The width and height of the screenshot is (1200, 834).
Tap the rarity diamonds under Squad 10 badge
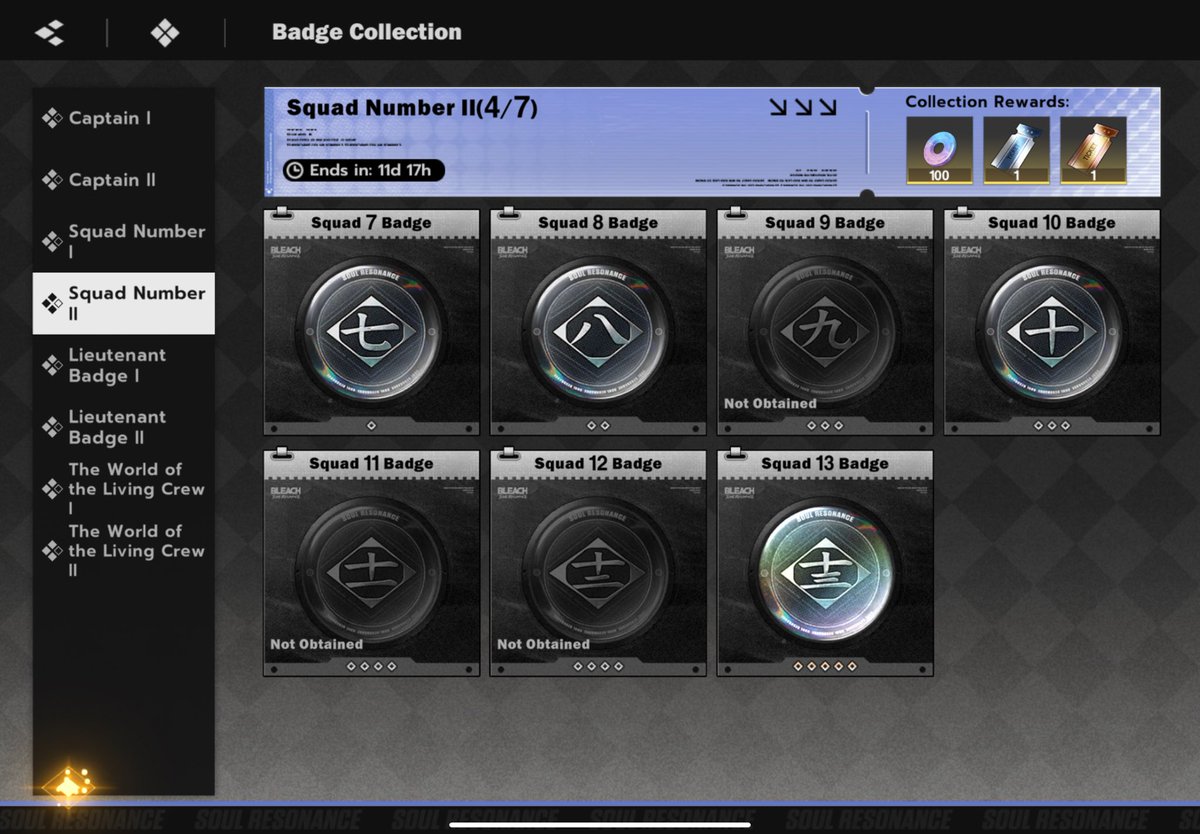click(x=1052, y=425)
